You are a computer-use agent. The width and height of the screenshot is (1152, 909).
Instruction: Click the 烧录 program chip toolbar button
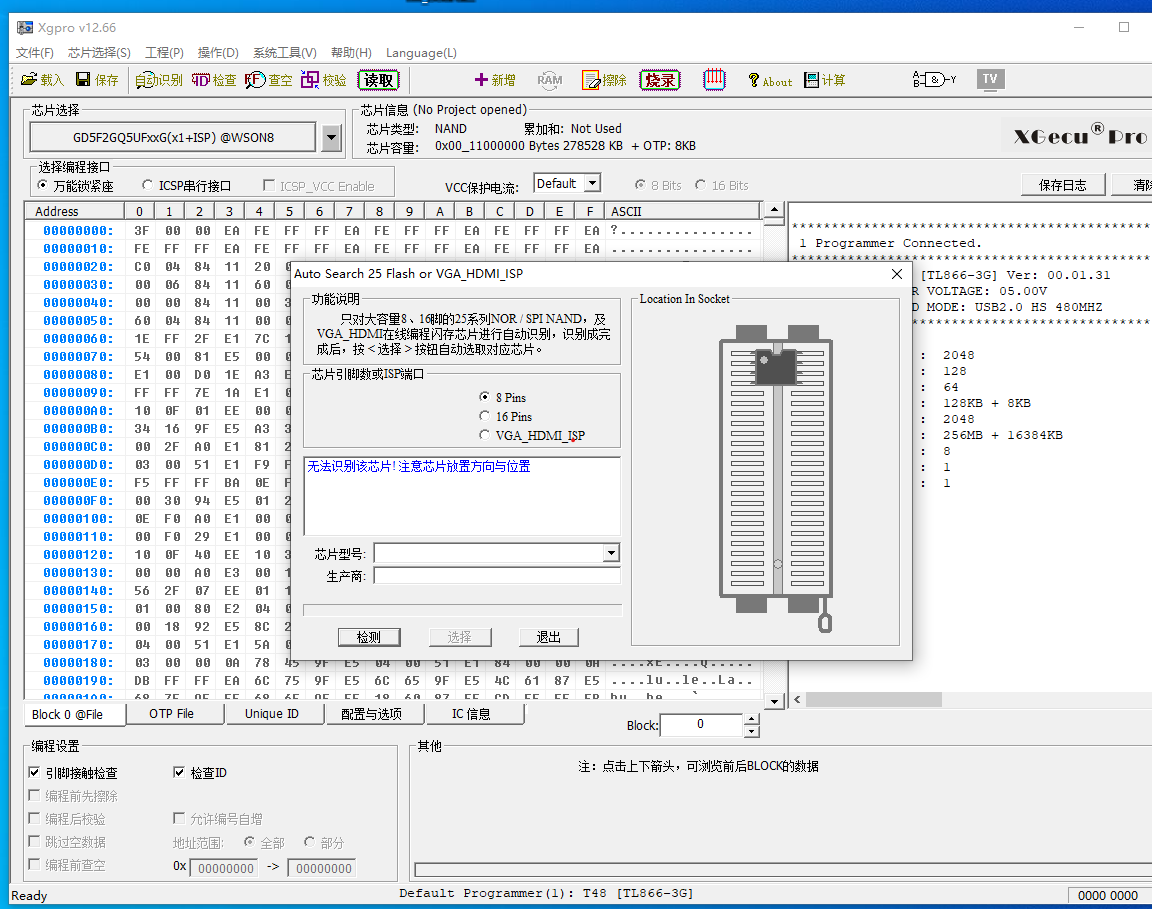[660, 80]
